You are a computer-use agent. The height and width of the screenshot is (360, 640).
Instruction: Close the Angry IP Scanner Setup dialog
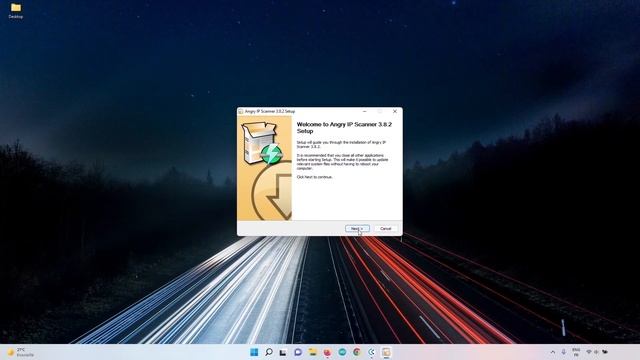click(395, 111)
